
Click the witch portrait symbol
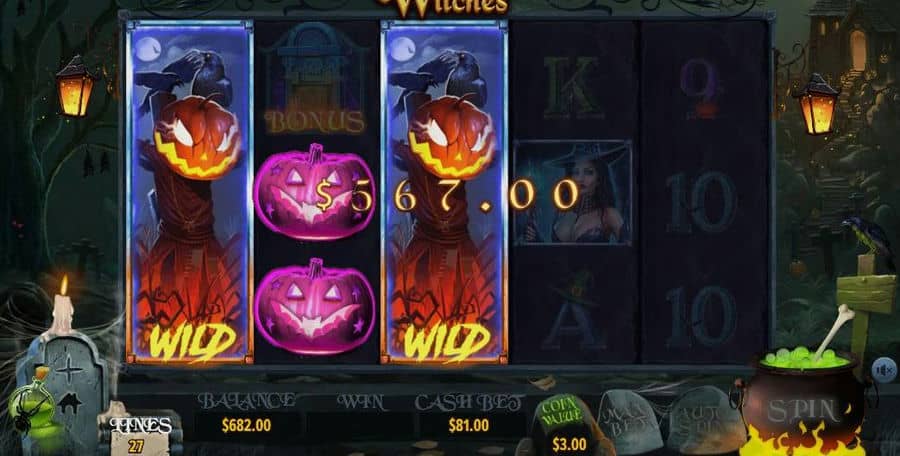(572, 192)
